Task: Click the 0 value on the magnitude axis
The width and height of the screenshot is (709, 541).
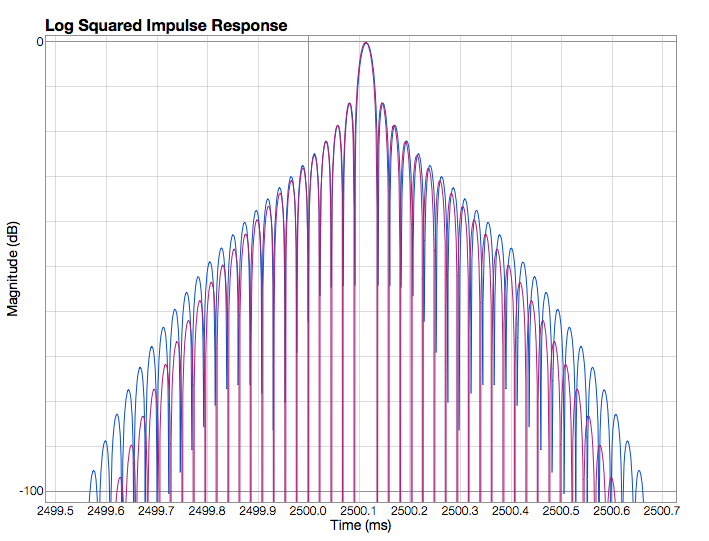Action: coord(40,42)
